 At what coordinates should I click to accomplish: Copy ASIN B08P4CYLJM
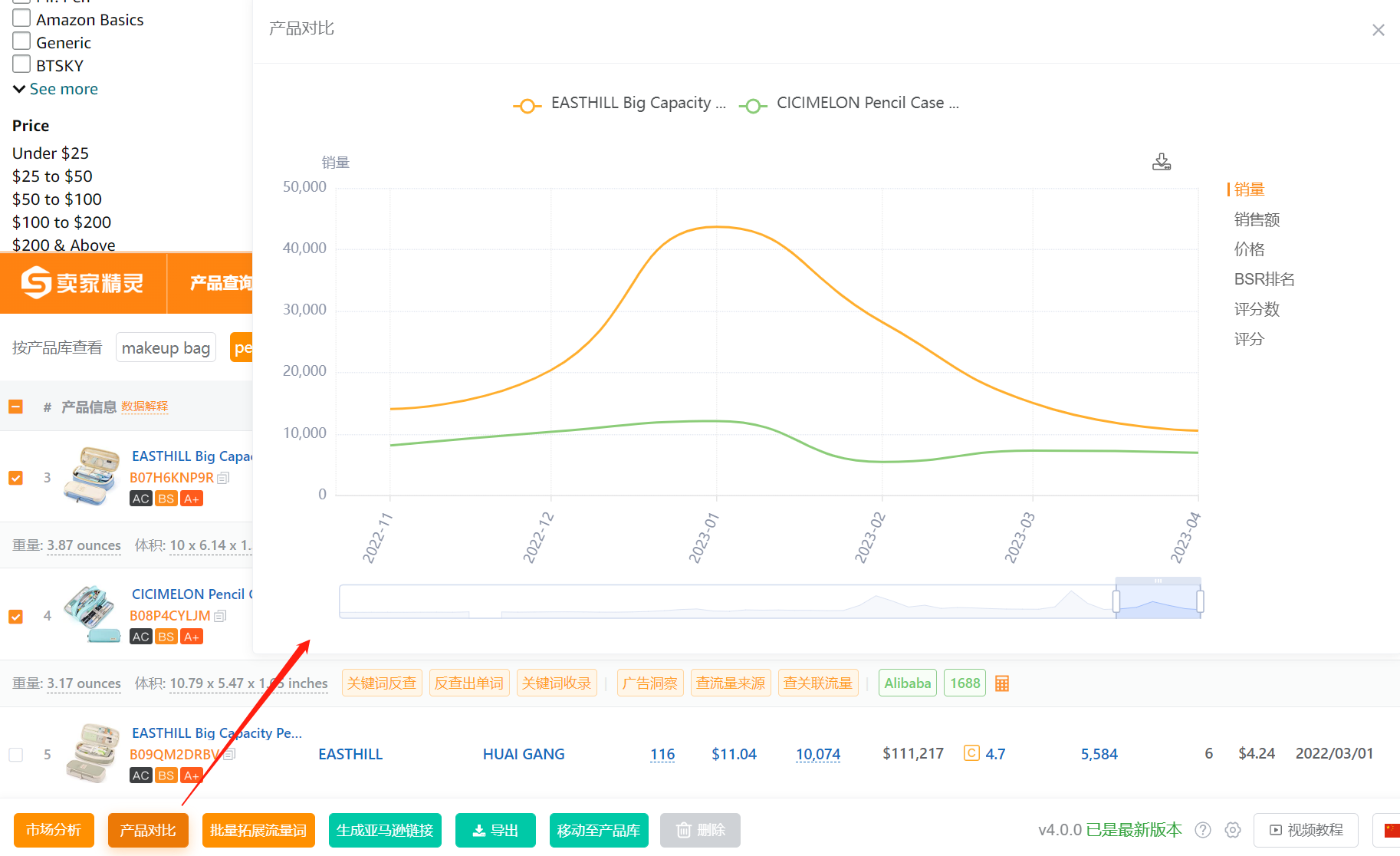(x=221, y=616)
